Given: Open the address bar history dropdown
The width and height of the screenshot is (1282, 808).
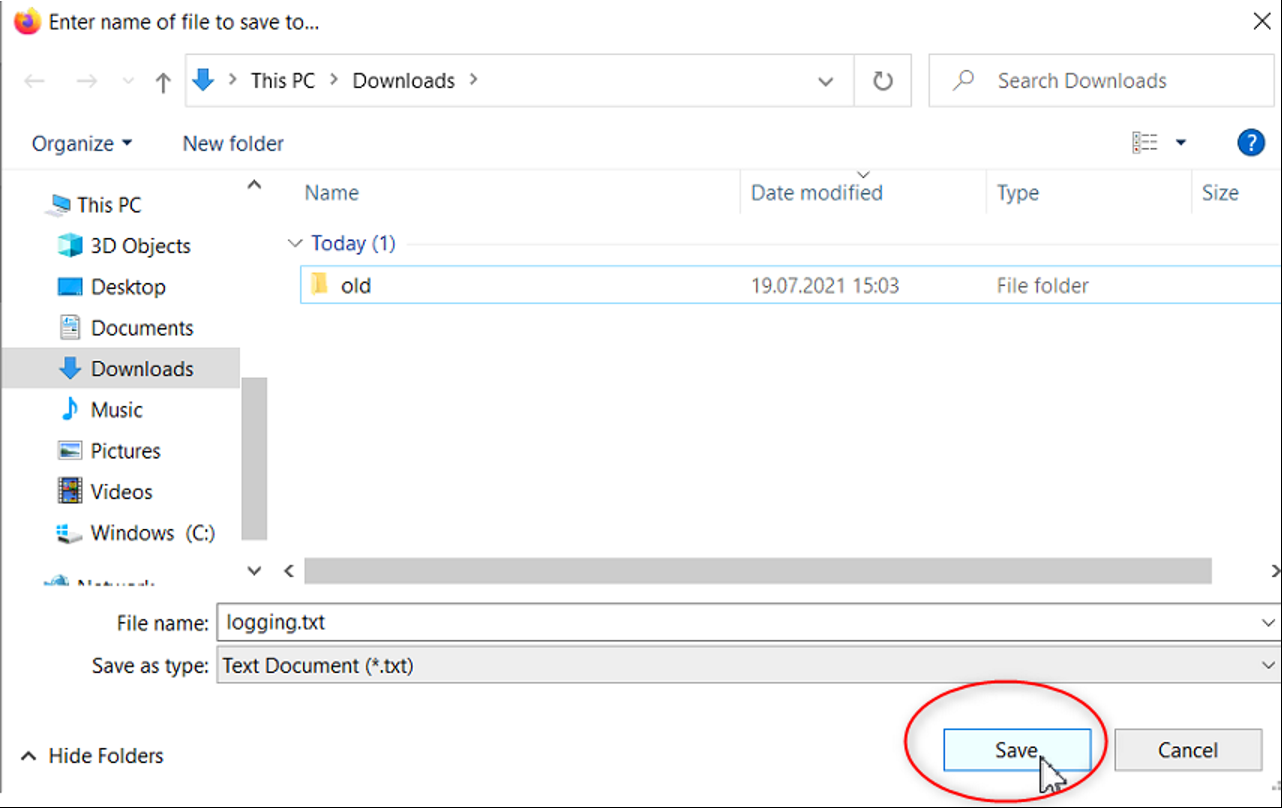Looking at the screenshot, I should pyautogui.click(x=826, y=82).
